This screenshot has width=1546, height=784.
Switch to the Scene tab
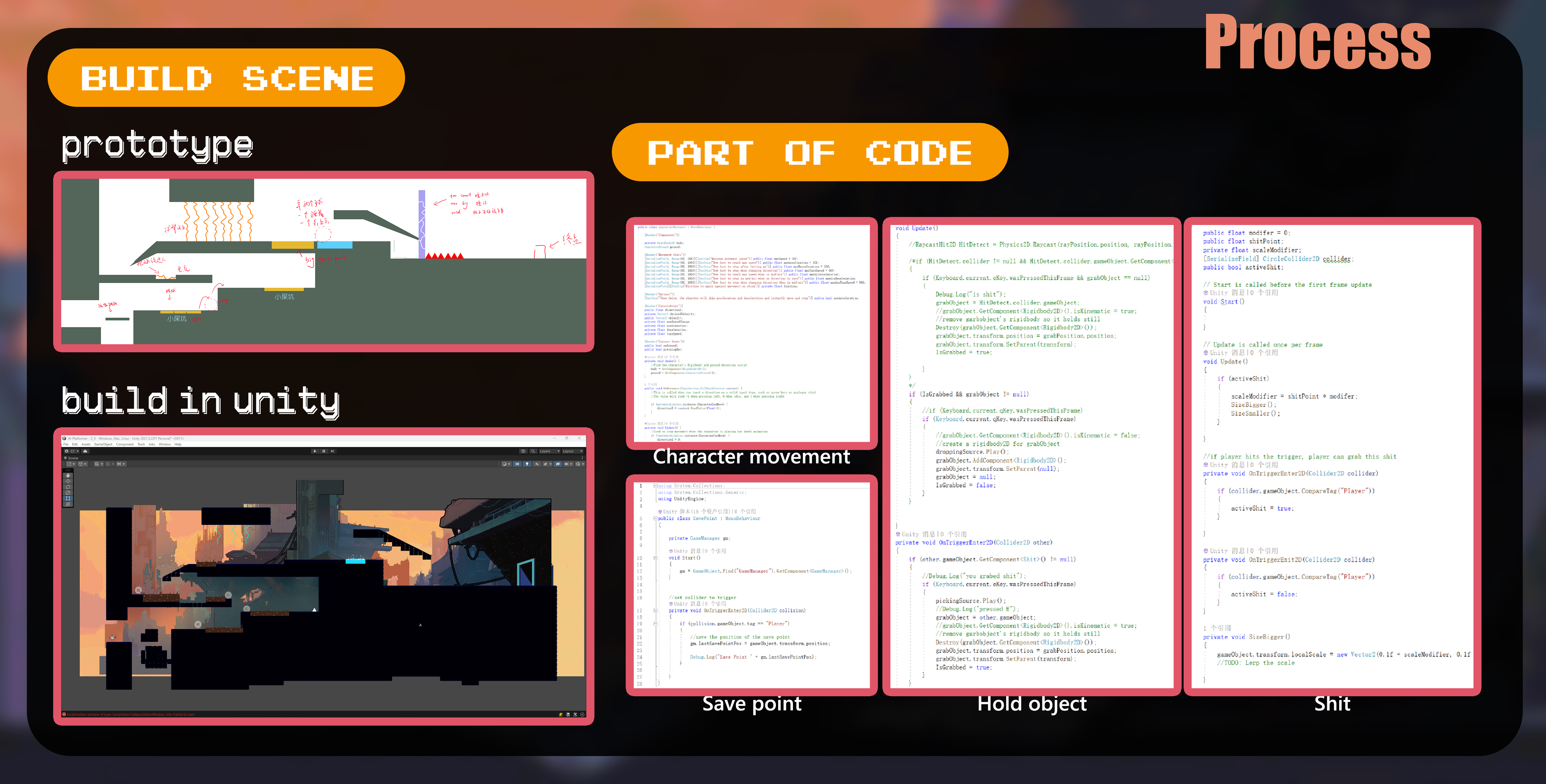pyautogui.click(x=72, y=458)
